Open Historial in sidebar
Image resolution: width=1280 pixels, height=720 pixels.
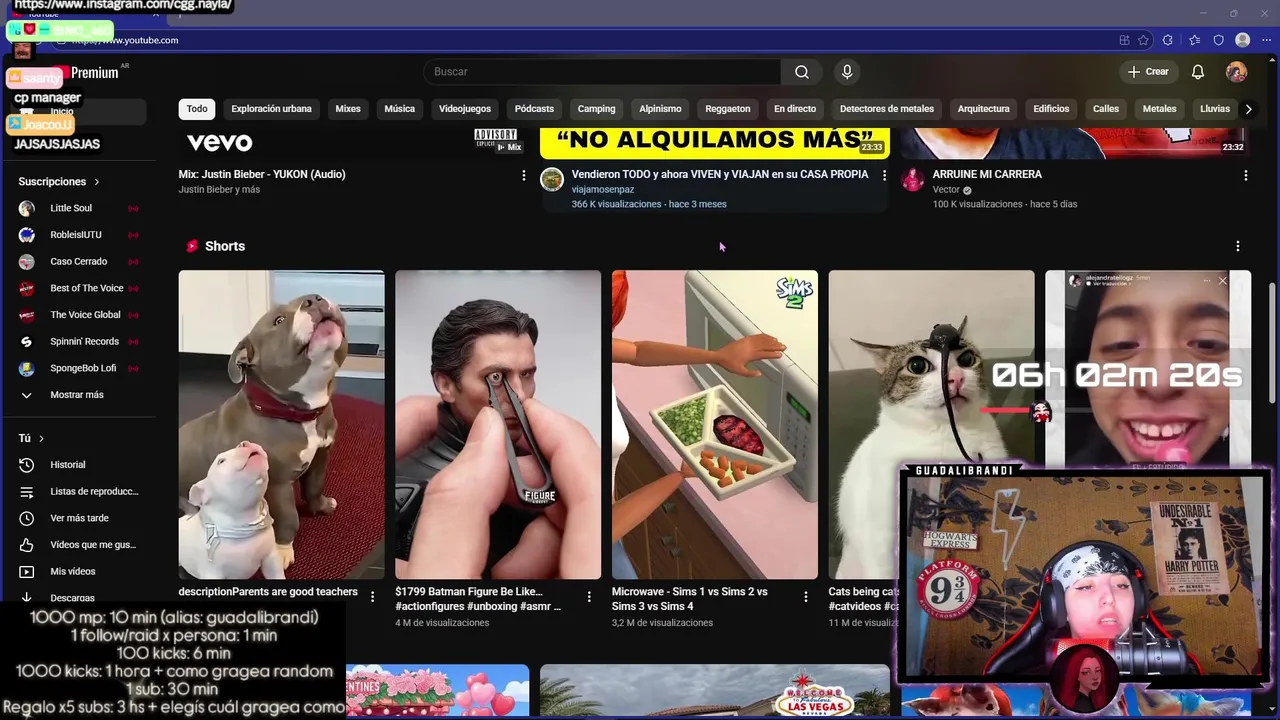click(80, 465)
